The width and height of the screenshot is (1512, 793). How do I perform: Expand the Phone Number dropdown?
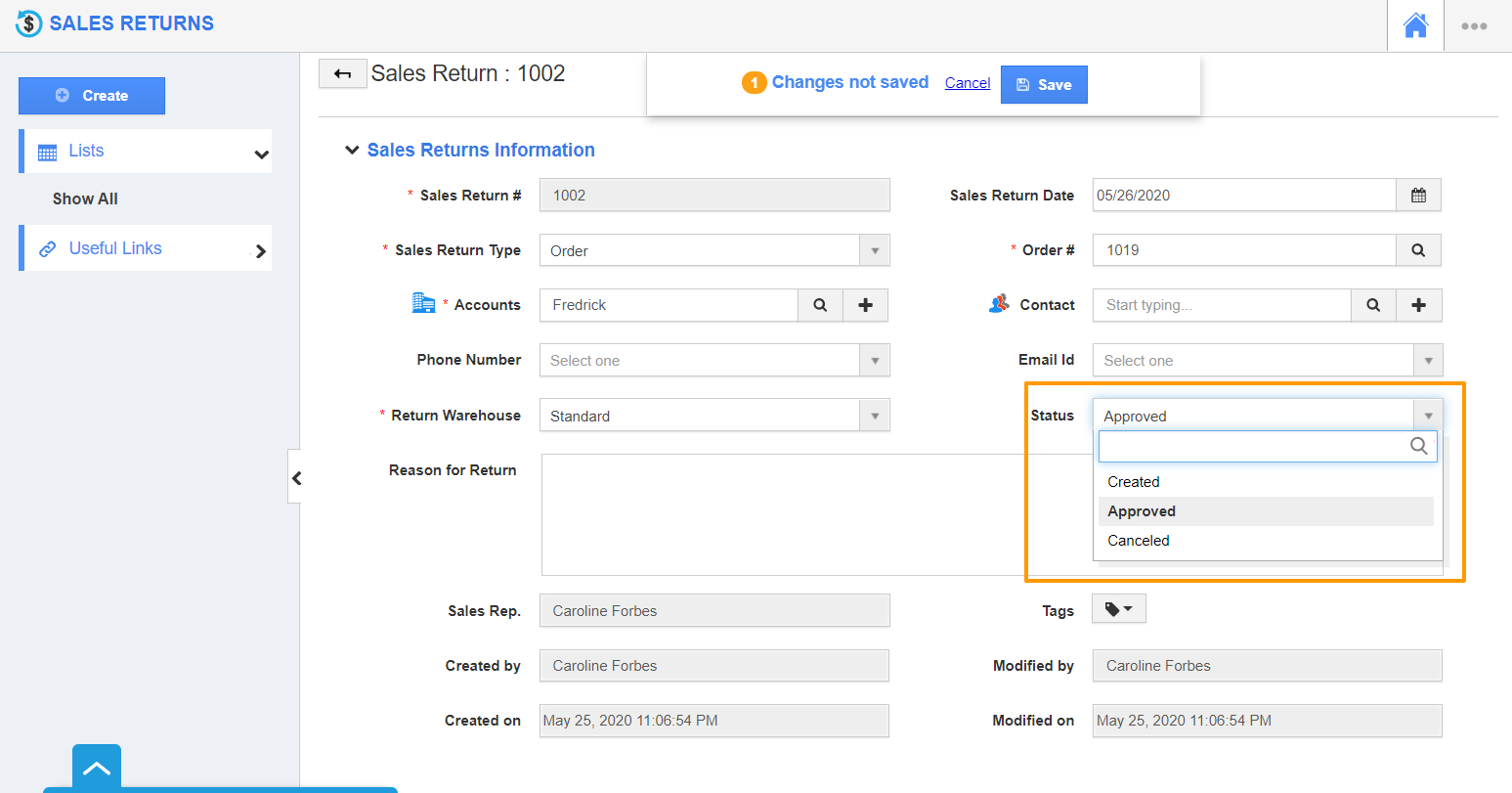coord(874,360)
